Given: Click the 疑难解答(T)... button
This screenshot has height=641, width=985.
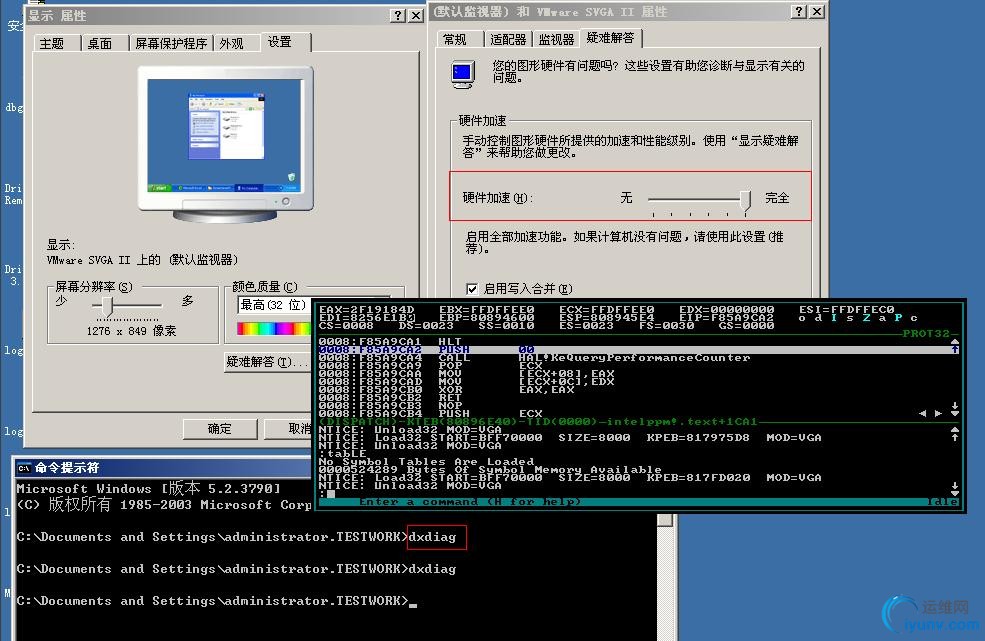Looking at the screenshot, I should [268, 362].
